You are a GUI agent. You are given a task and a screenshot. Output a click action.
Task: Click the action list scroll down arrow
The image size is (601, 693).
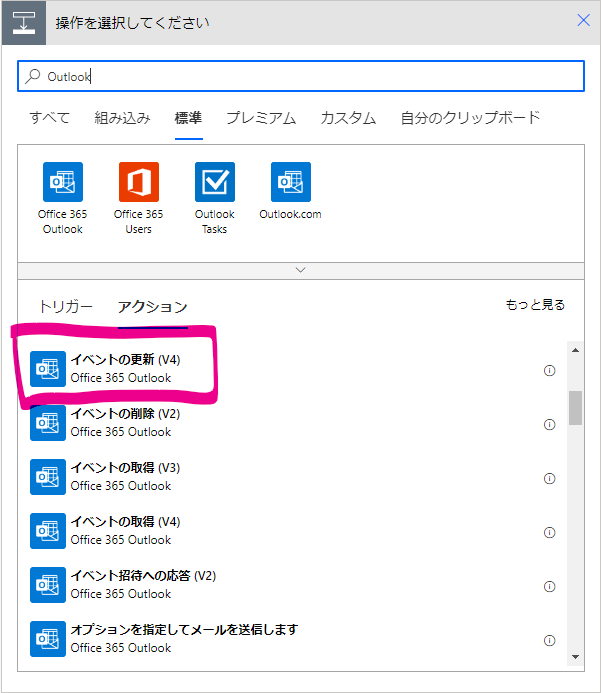pyautogui.click(x=575, y=657)
